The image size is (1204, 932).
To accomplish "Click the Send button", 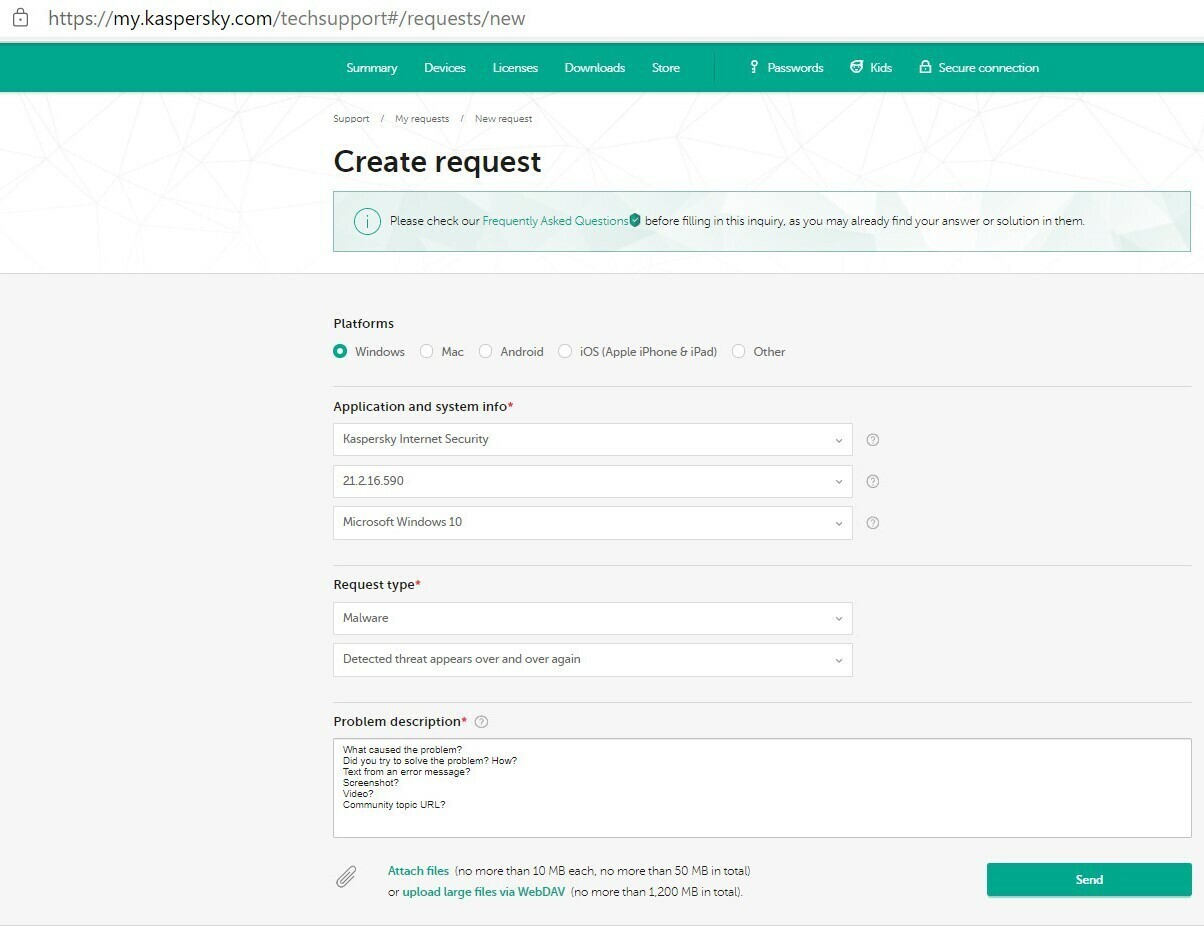I will coord(1089,880).
